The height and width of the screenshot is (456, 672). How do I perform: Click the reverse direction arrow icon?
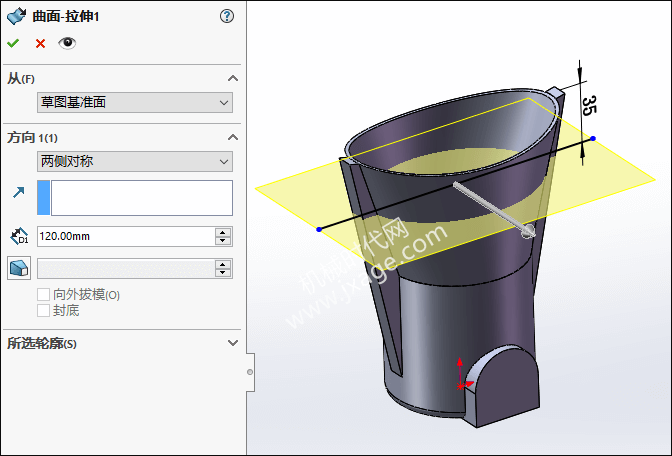18,193
